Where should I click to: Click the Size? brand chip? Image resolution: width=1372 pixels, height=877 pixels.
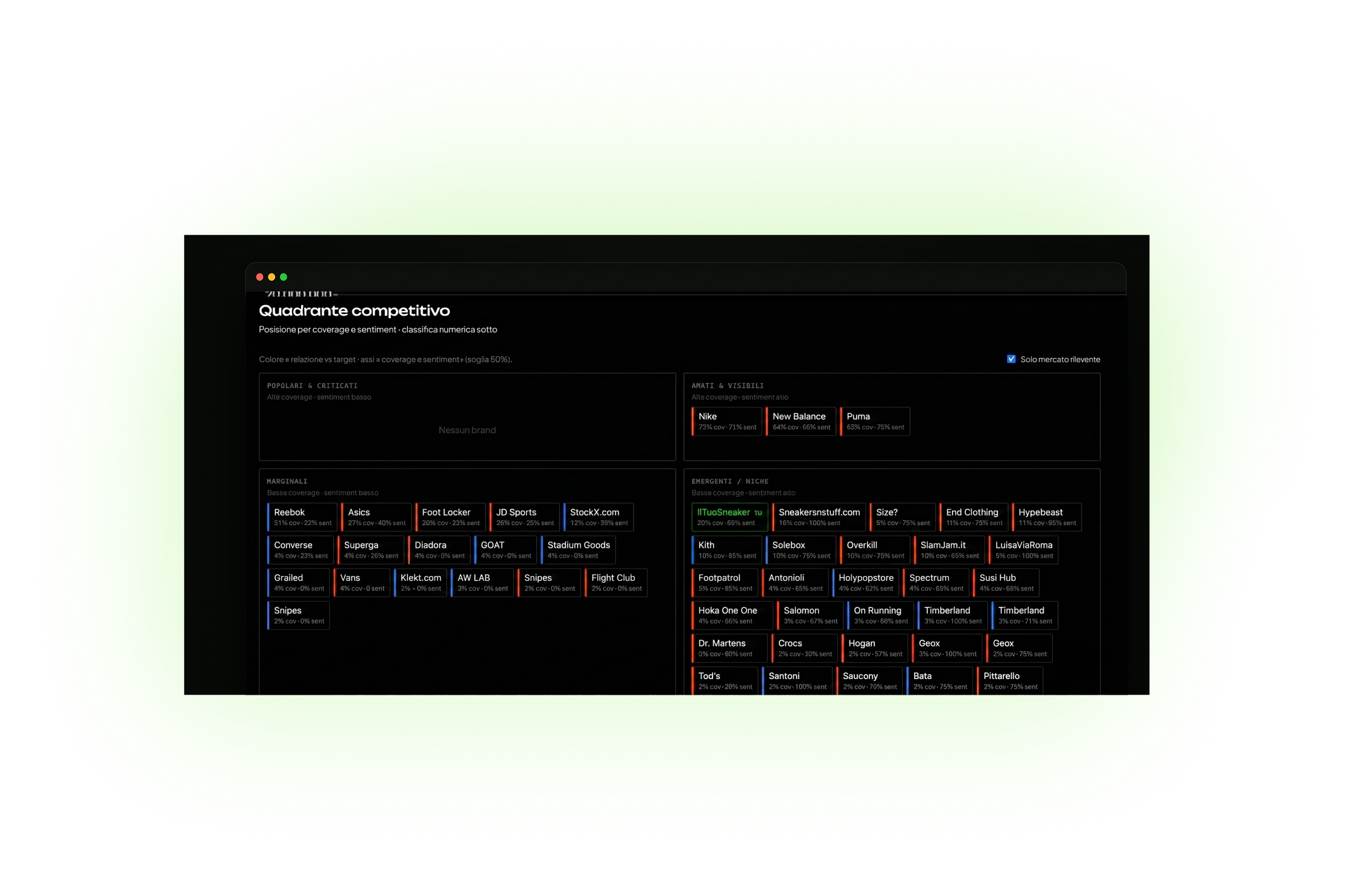point(903,517)
